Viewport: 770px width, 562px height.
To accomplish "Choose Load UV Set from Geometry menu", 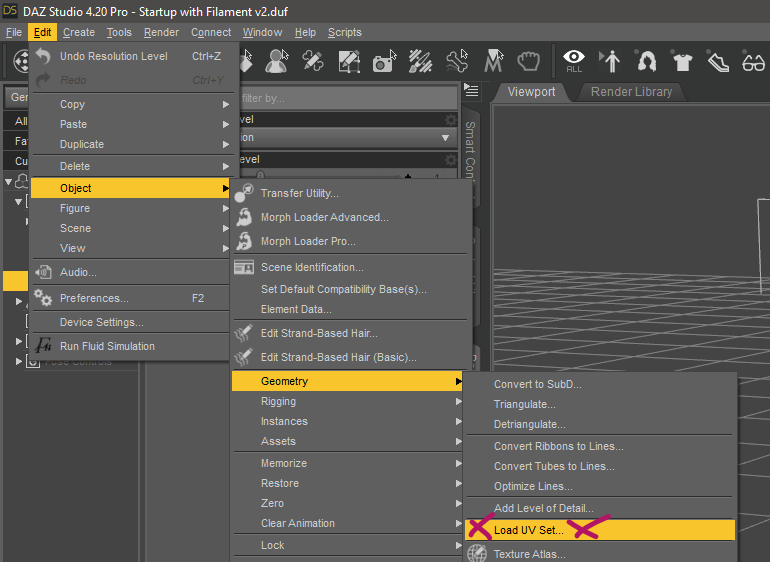I will [x=600, y=530].
